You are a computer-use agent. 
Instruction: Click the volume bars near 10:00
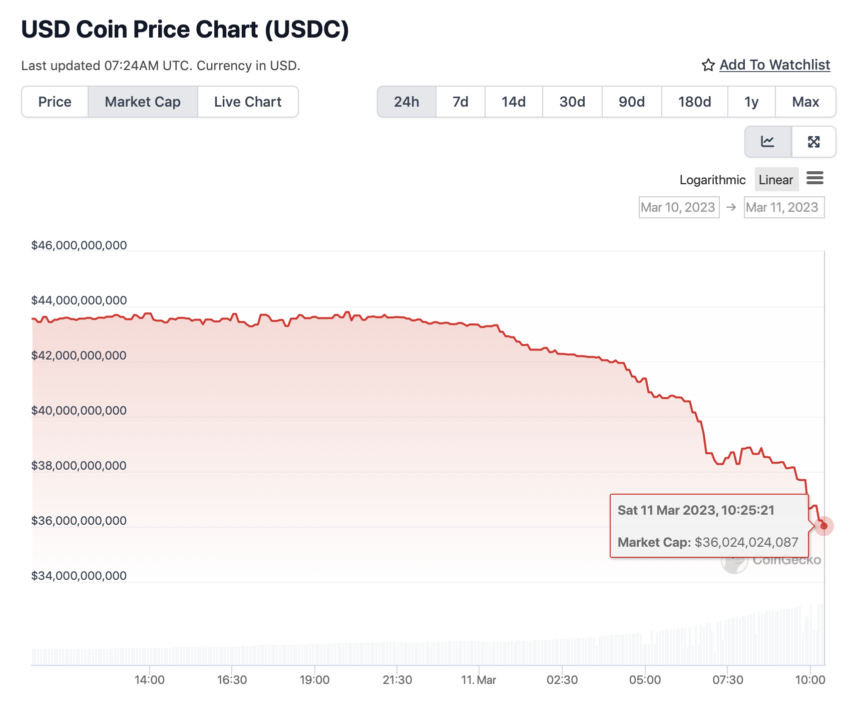[x=810, y=637]
